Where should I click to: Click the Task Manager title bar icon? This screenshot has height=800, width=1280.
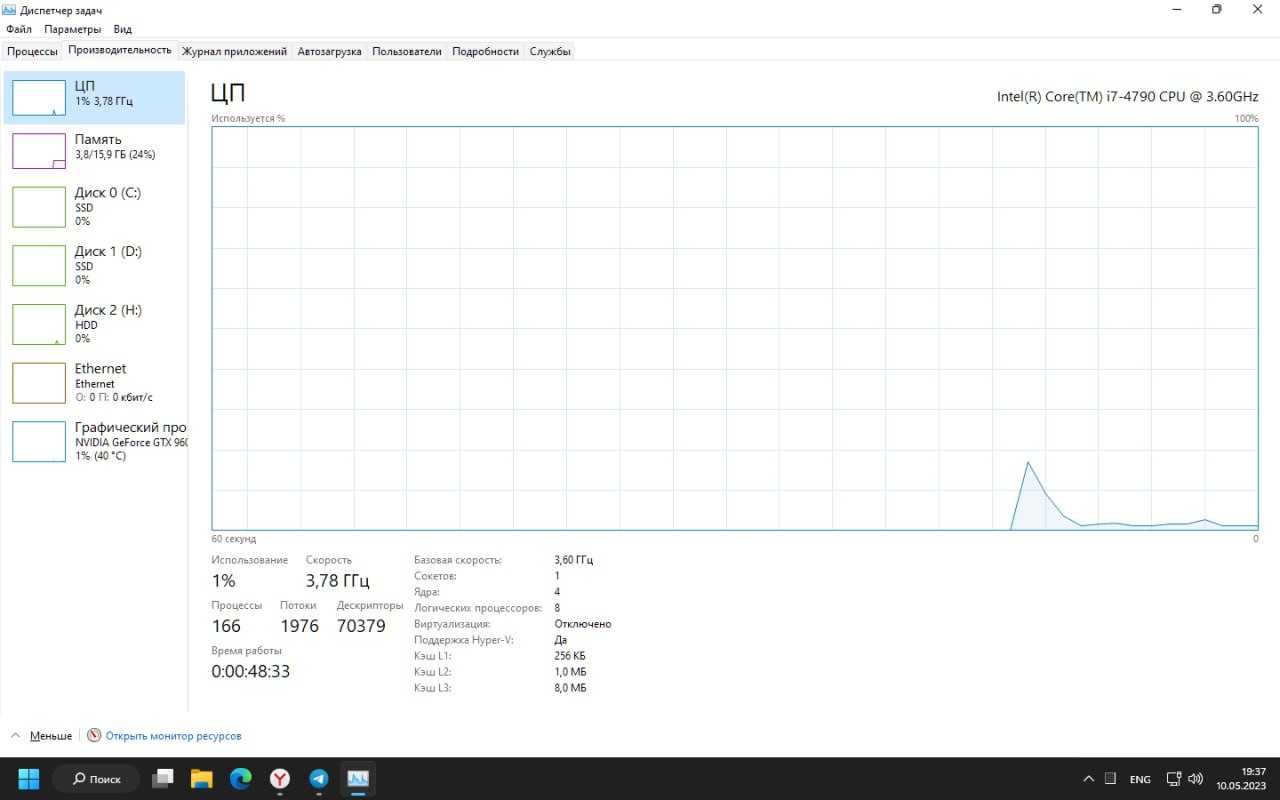(9, 9)
